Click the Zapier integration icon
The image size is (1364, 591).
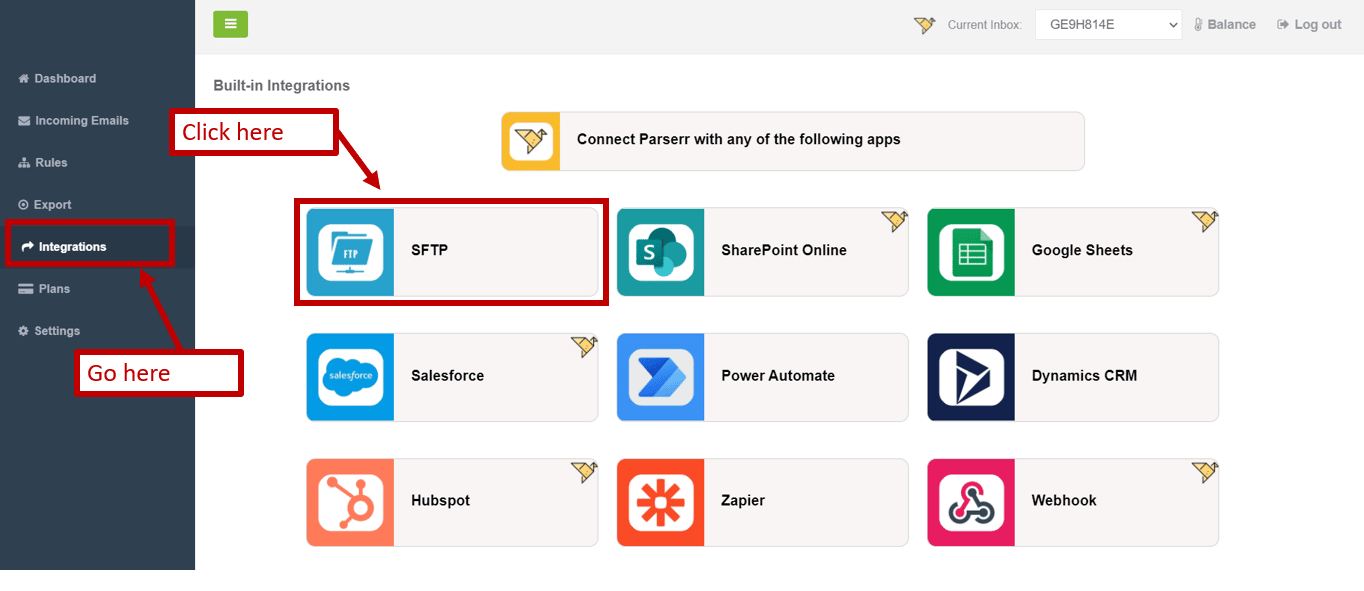pyautogui.click(x=660, y=502)
